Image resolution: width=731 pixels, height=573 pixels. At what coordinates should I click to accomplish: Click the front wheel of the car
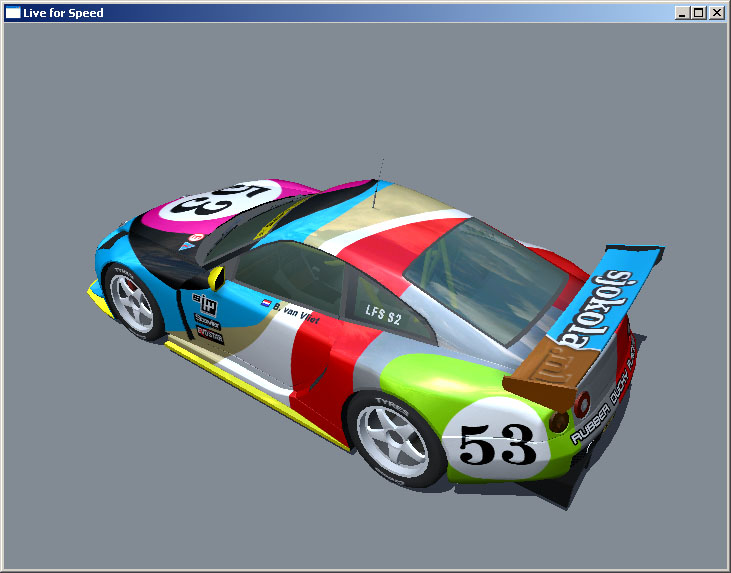click(x=134, y=302)
